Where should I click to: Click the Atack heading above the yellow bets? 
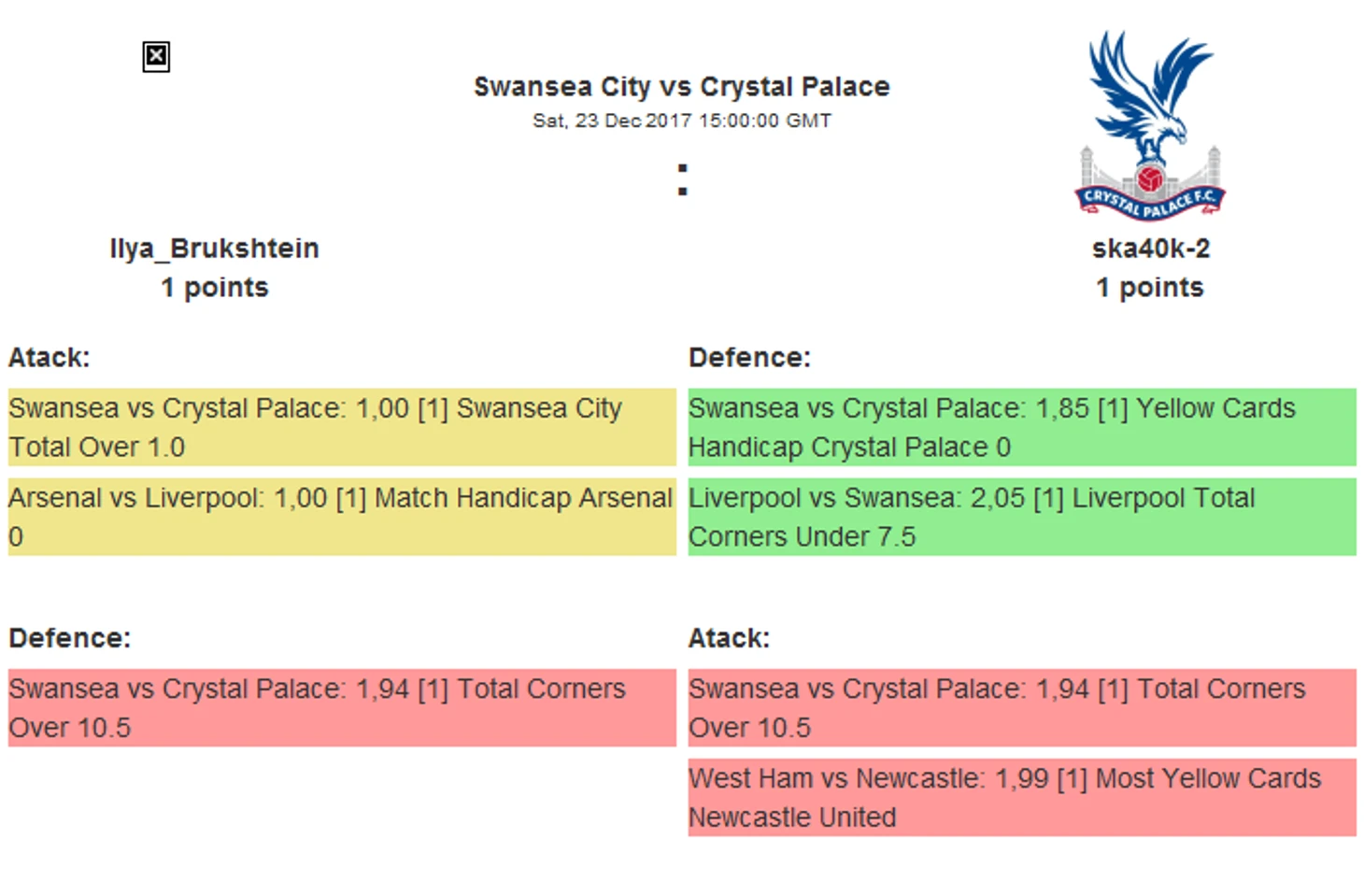click(x=50, y=358)
